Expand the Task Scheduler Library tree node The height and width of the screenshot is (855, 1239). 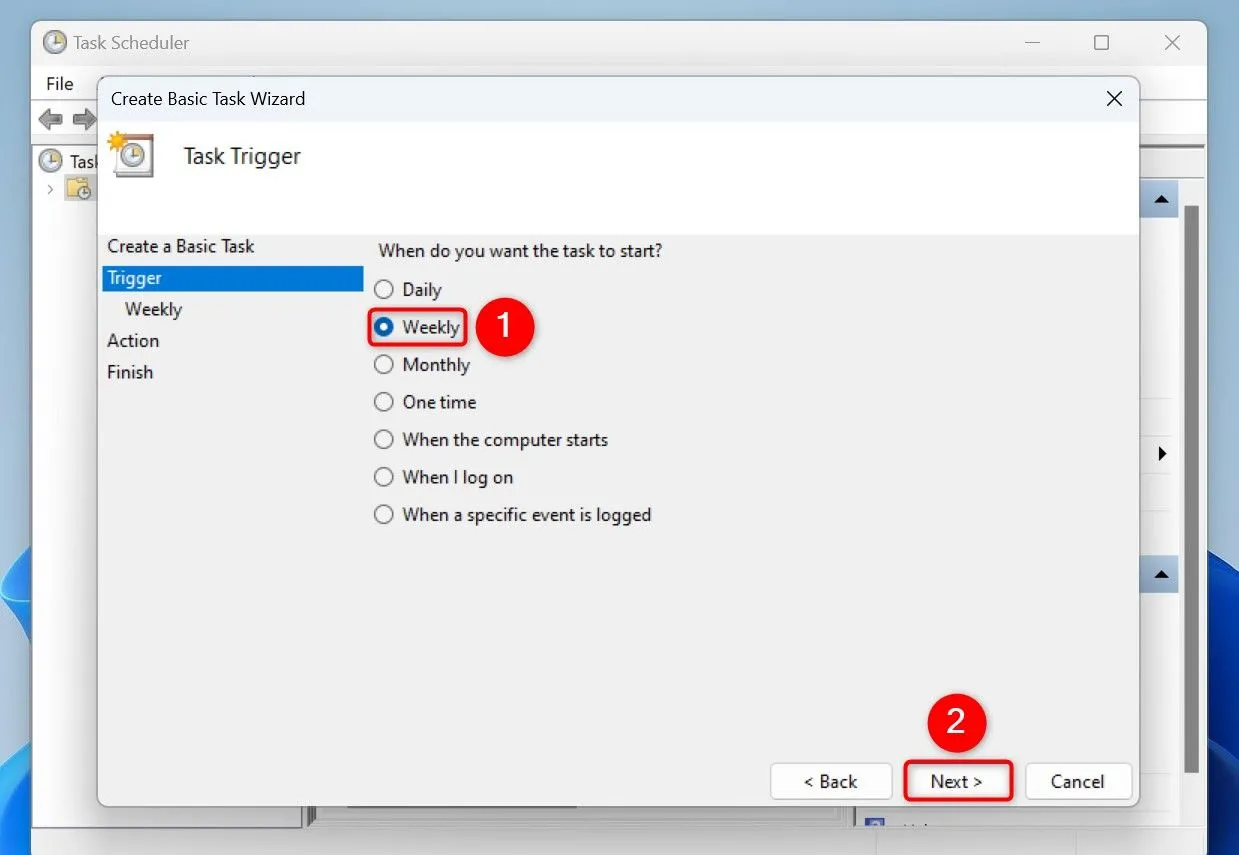click(51, 189)
